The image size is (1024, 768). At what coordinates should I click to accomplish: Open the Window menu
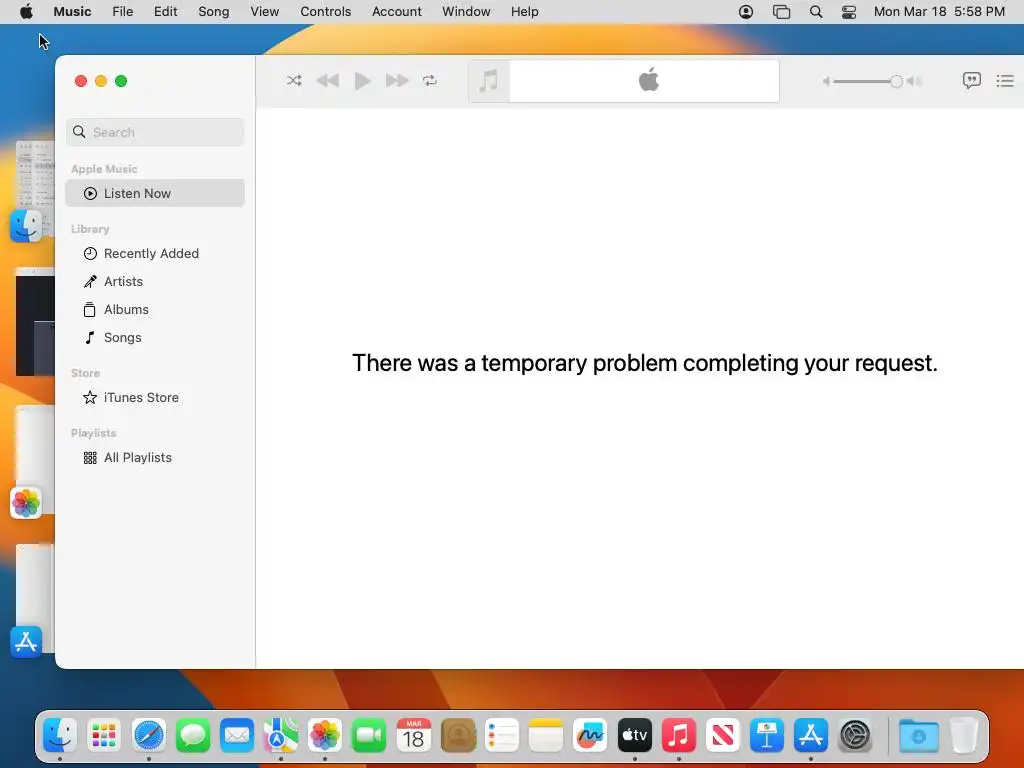pos(466,12)
